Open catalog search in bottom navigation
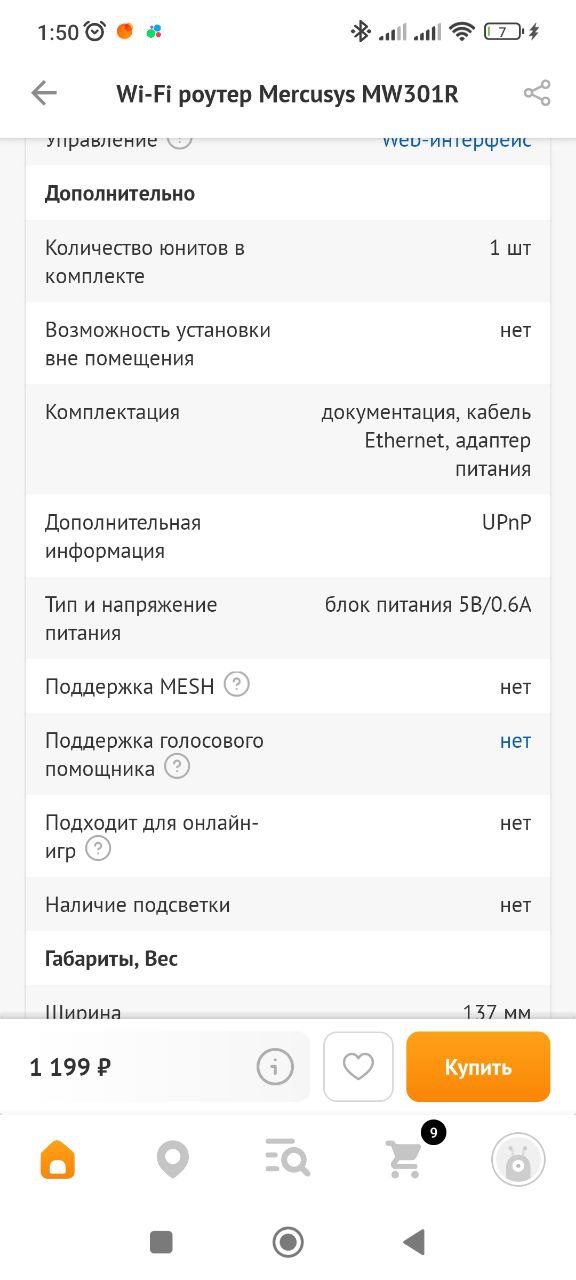The image size is (576, 1280). point(288,1160)
